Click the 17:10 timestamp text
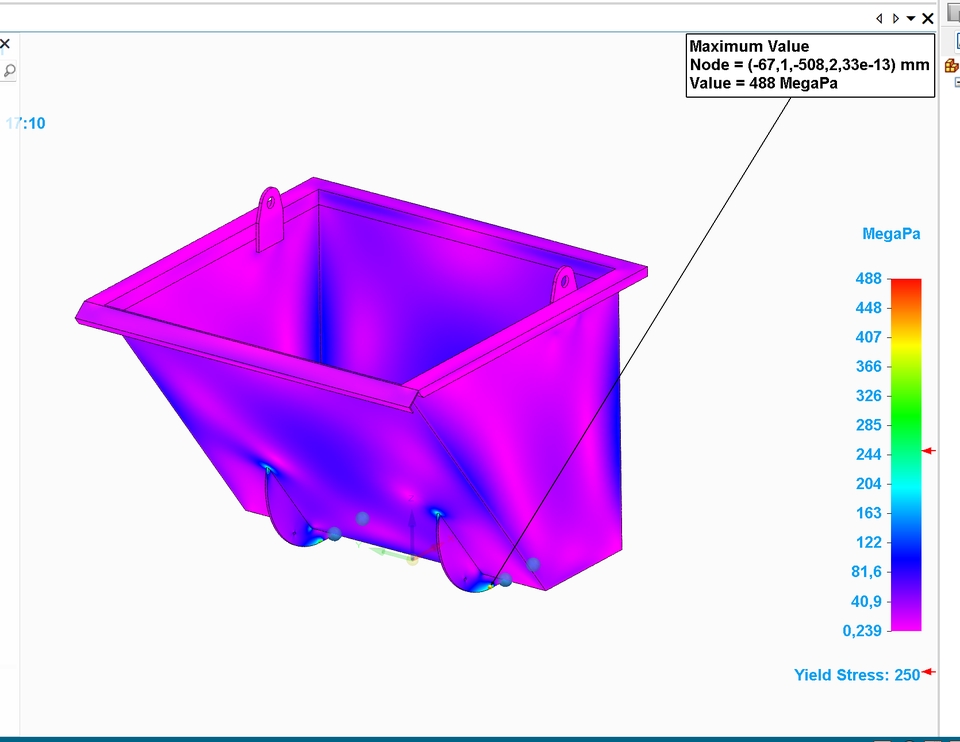The width and height of the screenshot is (960, 742). [27, 123]
